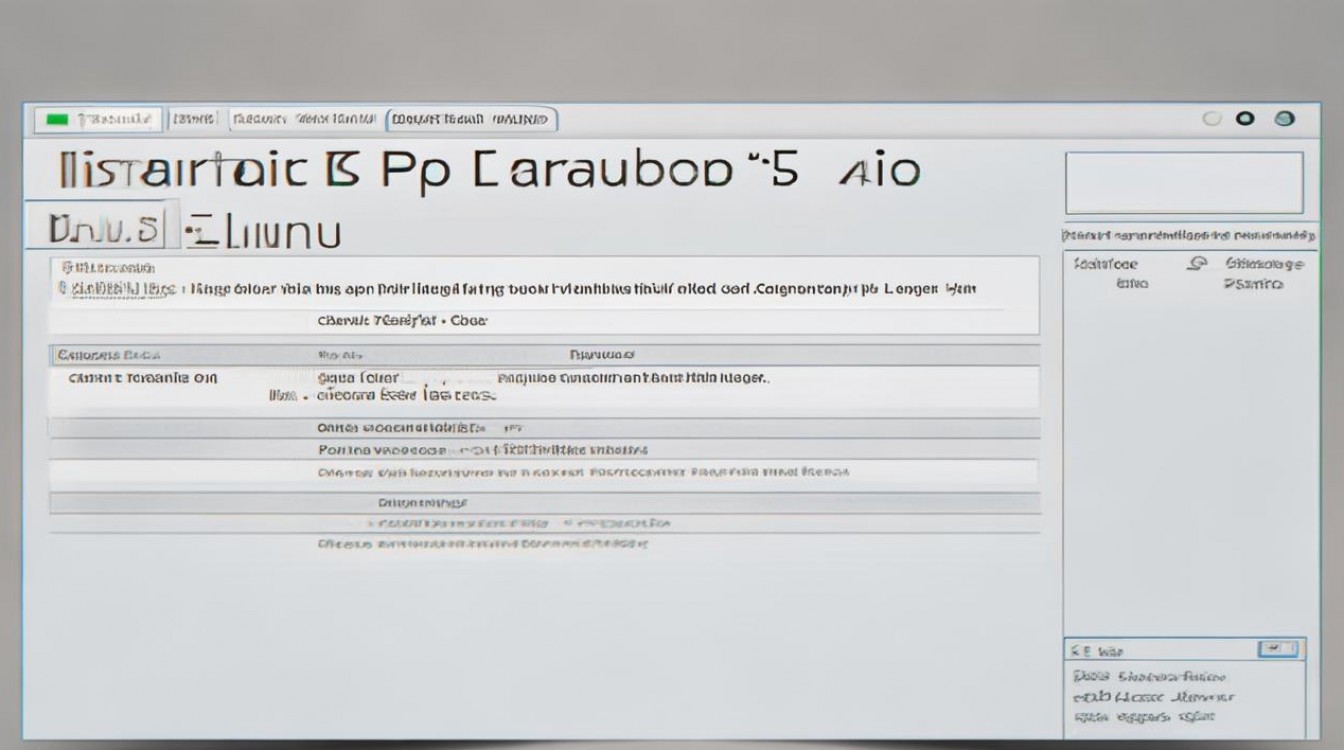Click the third table header column label
The image size is (1344, 750).
coord(602,355)
